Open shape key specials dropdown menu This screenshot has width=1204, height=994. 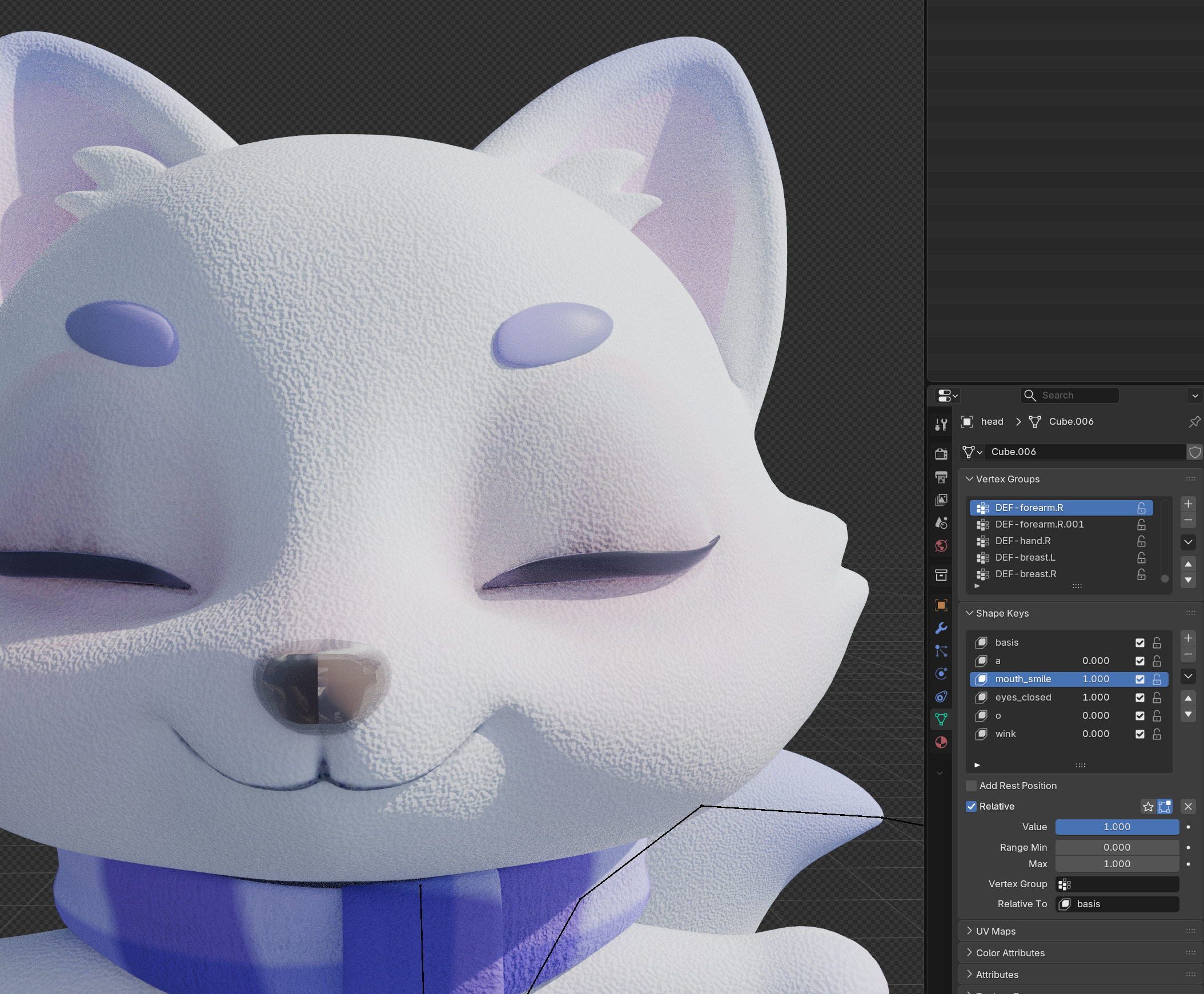point(1188,676)
